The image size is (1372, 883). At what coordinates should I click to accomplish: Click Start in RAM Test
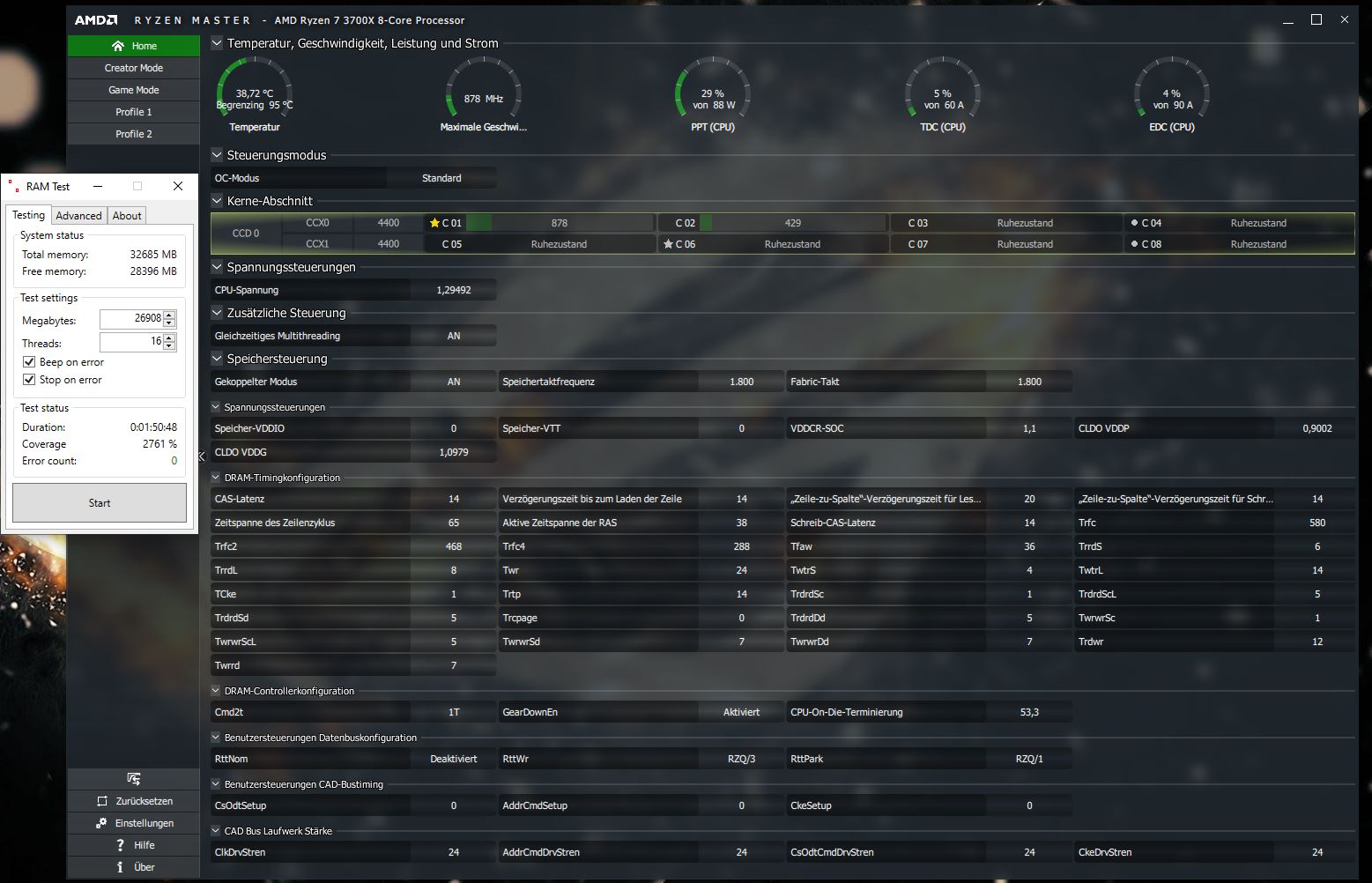[100, 503]
